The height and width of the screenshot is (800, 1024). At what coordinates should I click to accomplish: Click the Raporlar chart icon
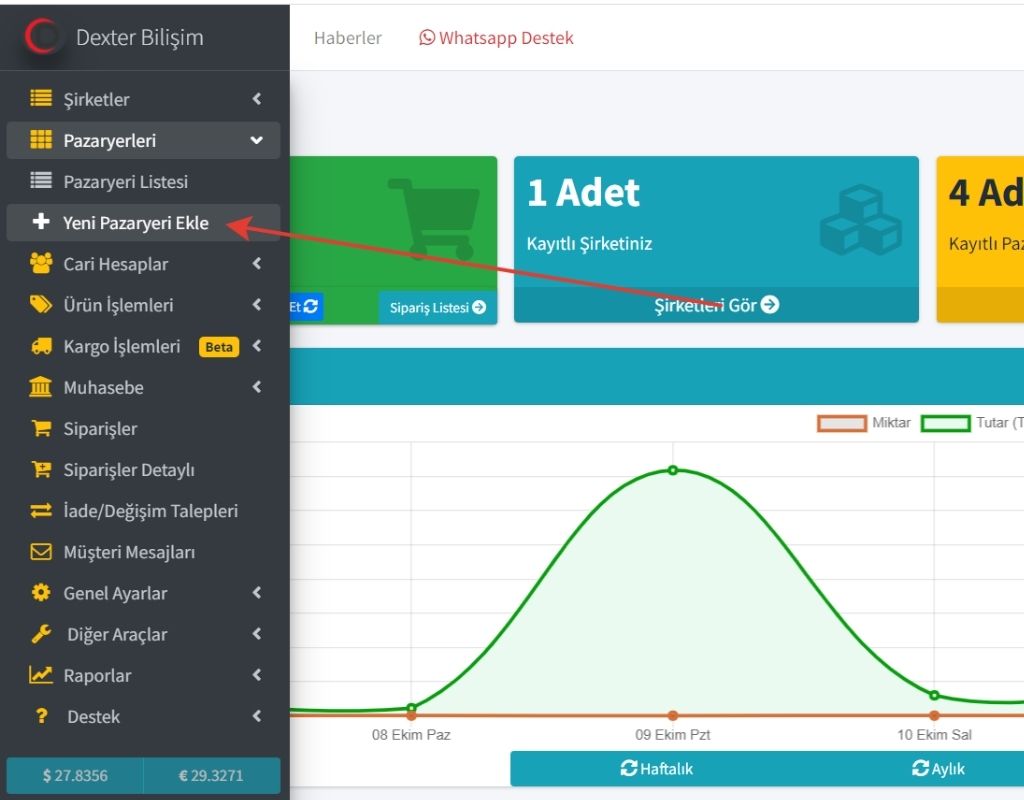tap(41, 676)
